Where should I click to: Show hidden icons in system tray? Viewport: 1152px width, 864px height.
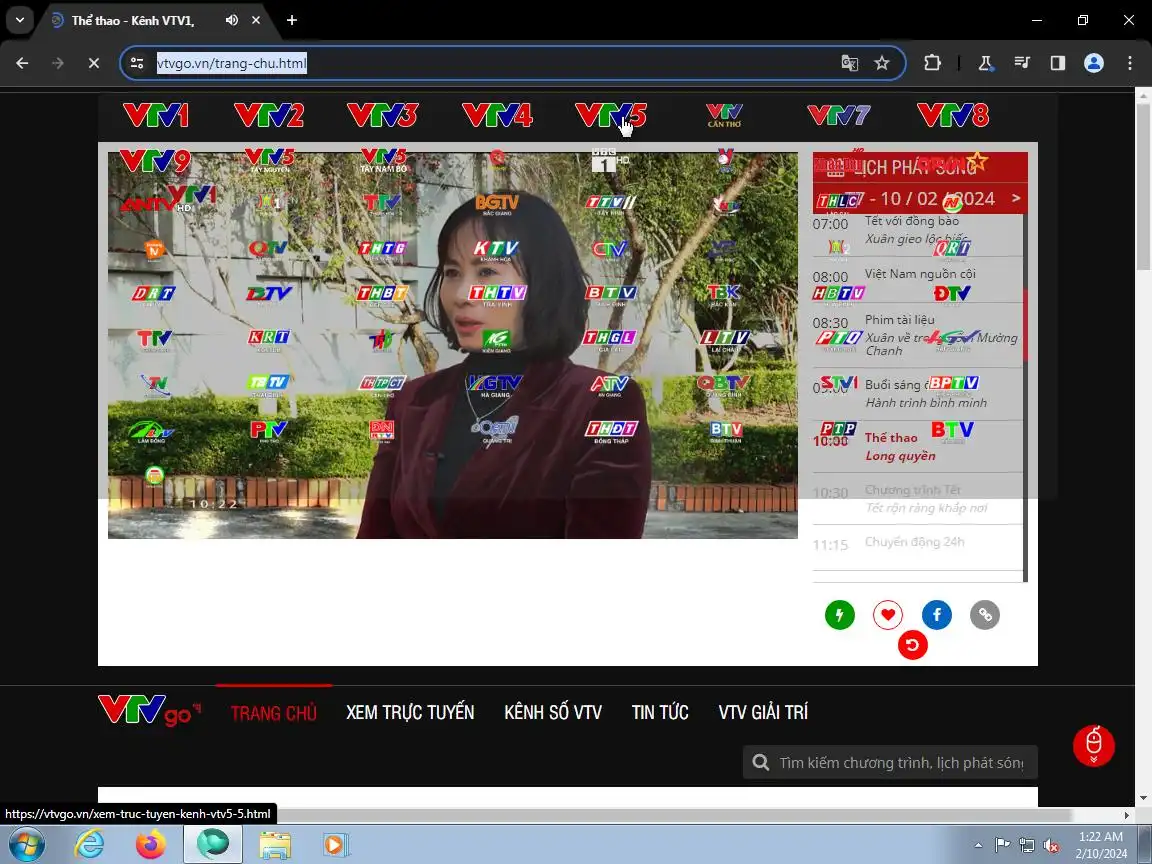point(978,846)
